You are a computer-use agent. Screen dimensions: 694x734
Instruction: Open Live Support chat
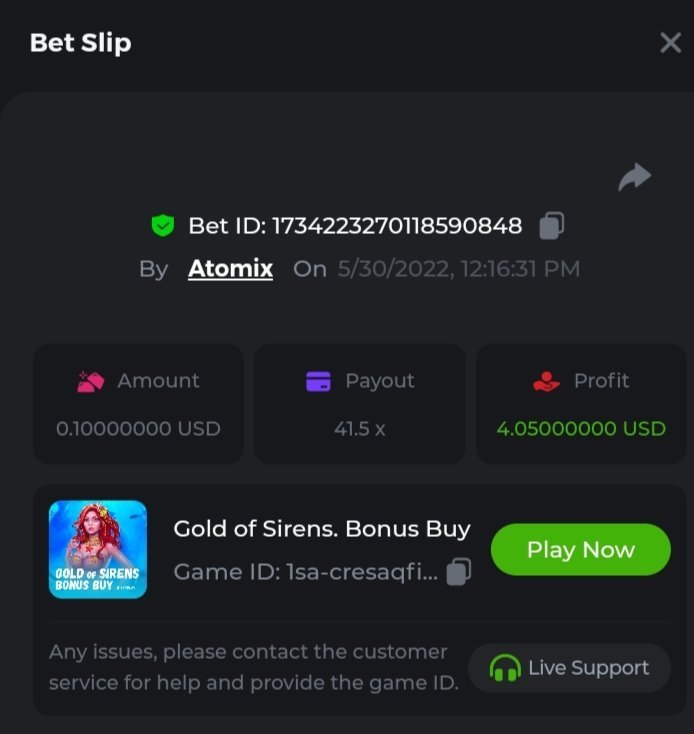(x=569, y=668)
